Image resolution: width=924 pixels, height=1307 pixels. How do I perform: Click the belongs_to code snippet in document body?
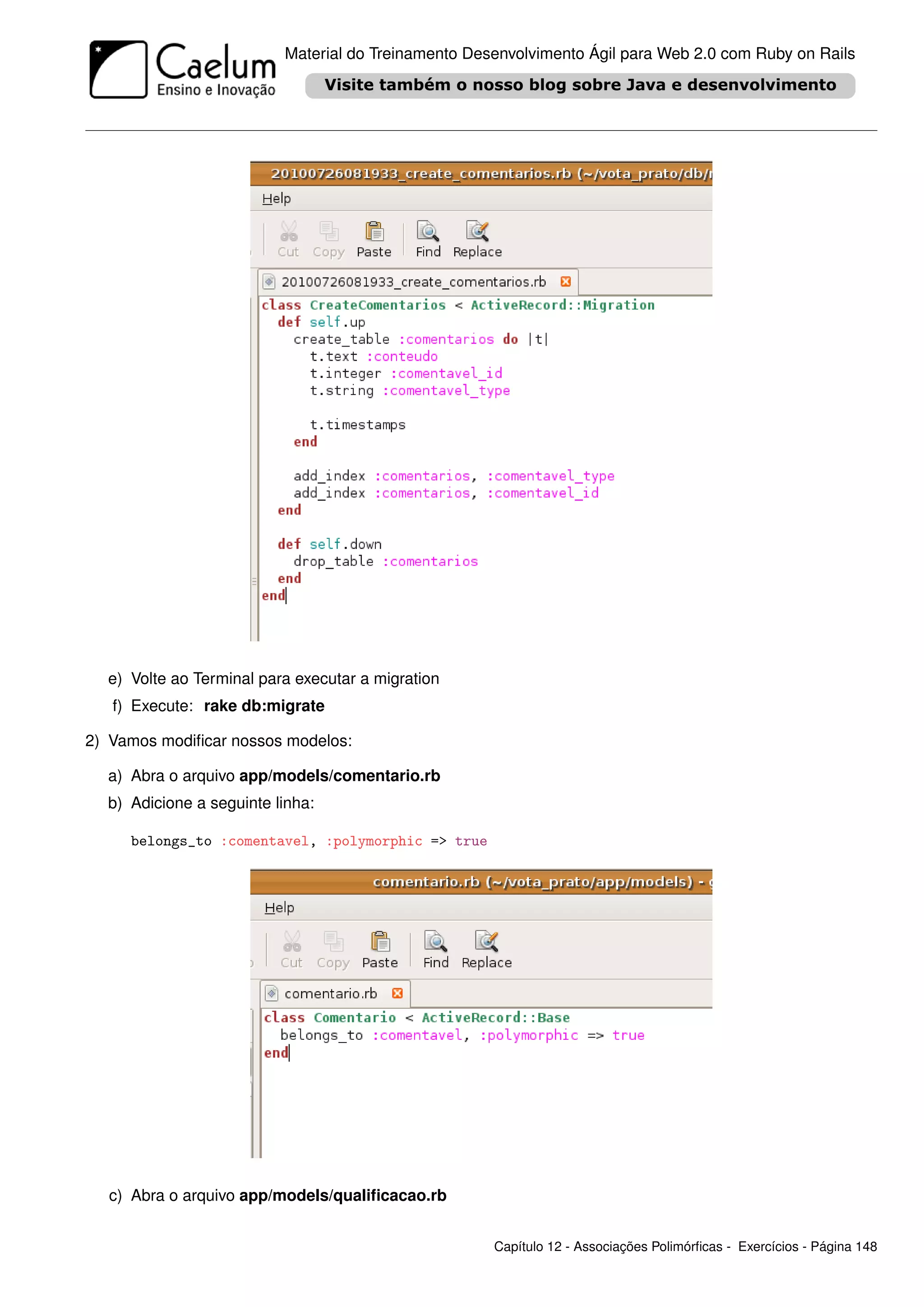point(309,841)
